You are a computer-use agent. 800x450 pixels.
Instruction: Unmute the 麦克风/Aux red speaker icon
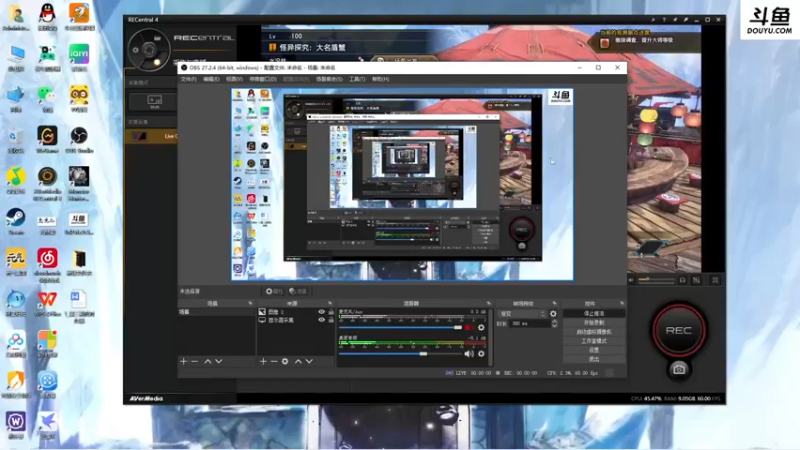[x=468, y=328]
